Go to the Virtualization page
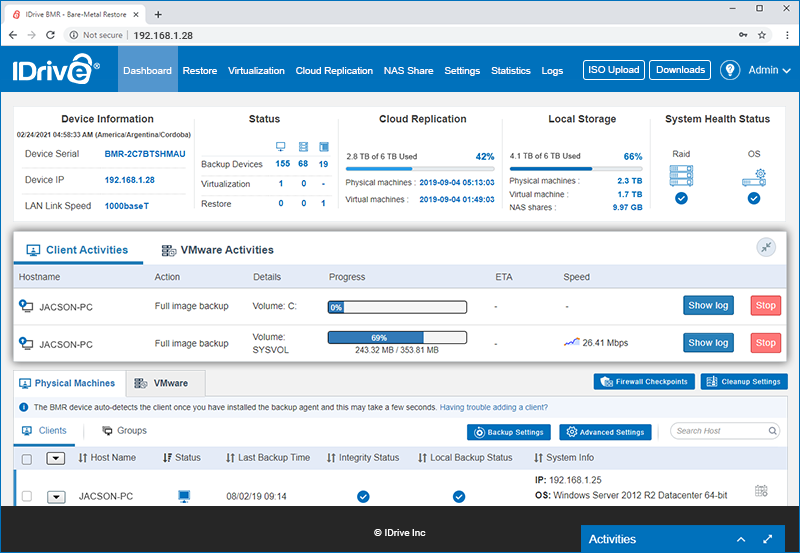This screenshot has height=553, width=800. pyautogui.click(x=256, y=70)
